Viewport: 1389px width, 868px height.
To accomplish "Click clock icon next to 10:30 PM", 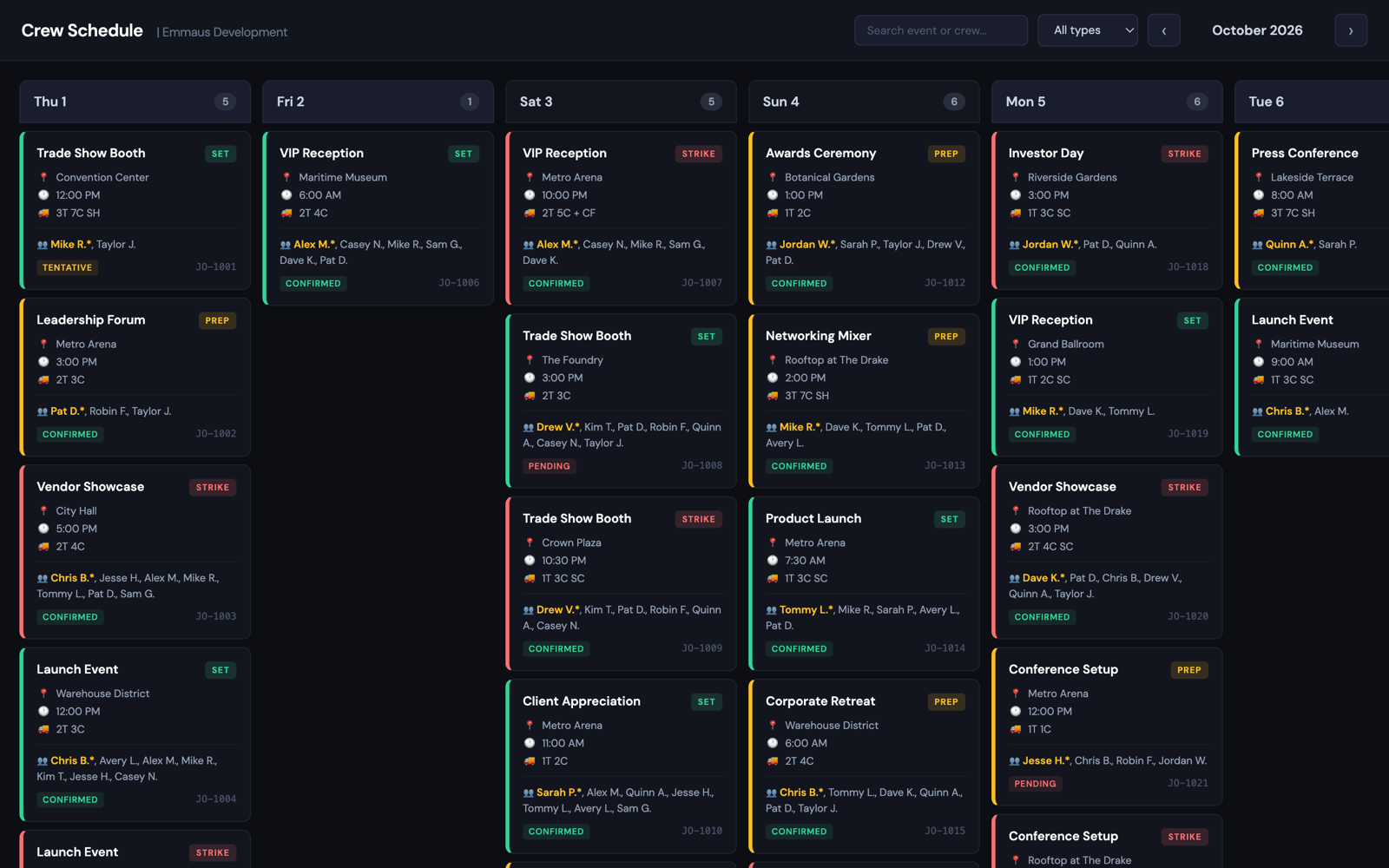I will (x=530, y=561).
